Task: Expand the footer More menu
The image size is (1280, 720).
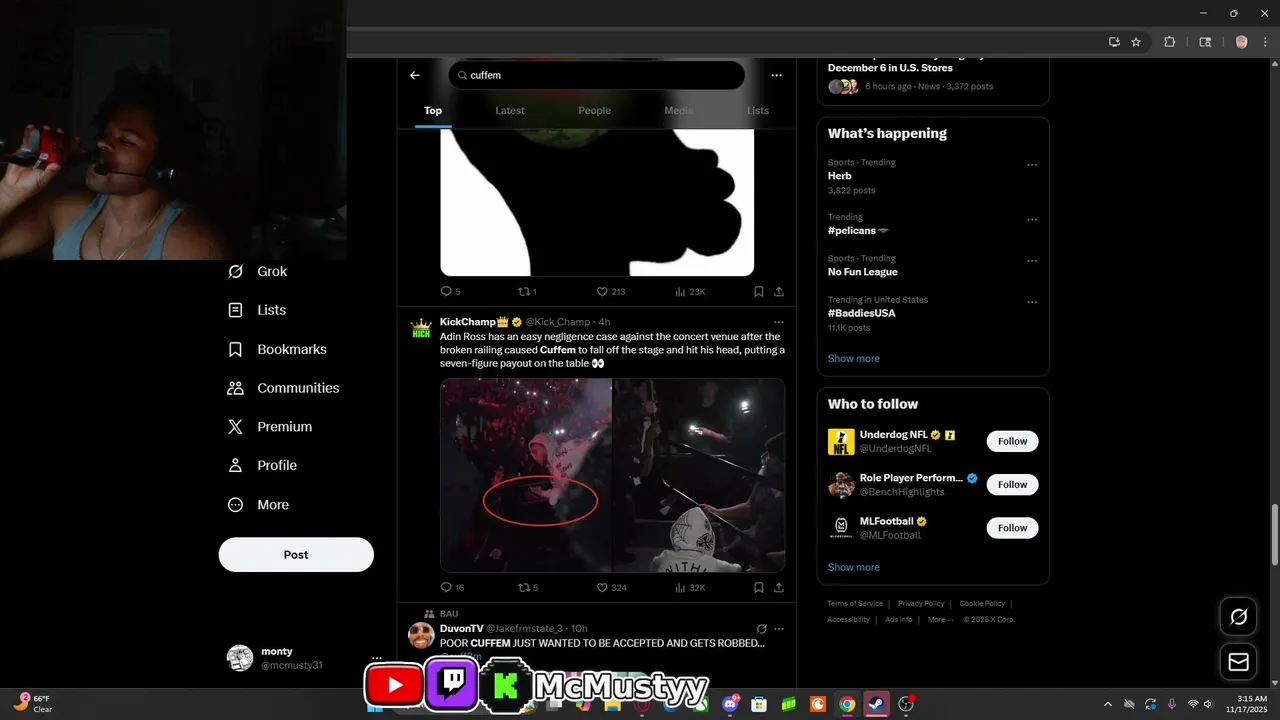Action: [x=940, y=619]
